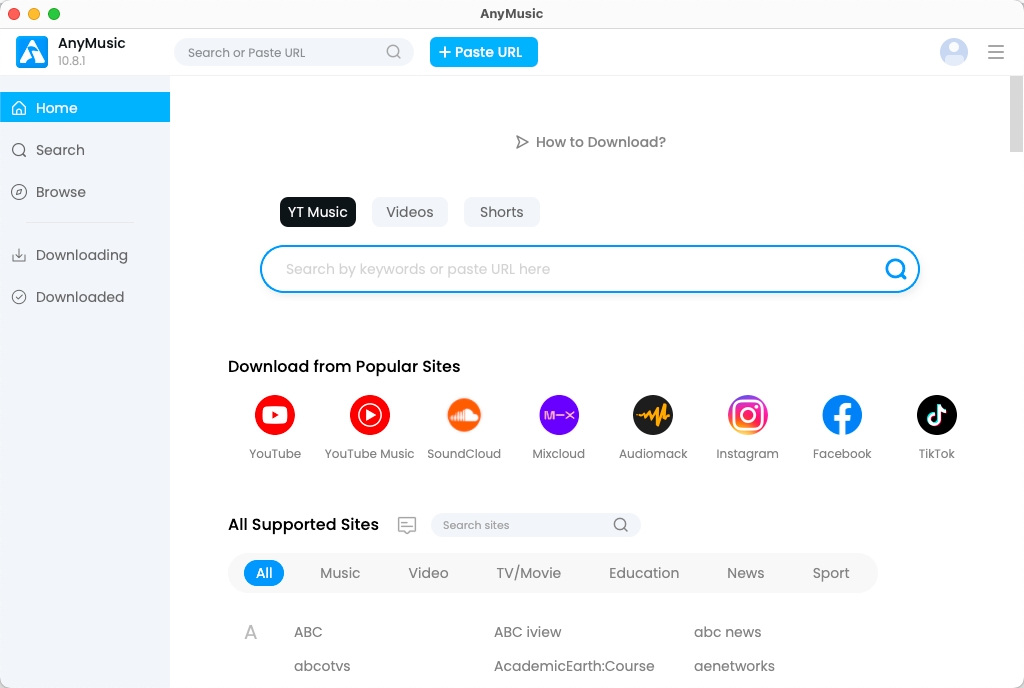Click the vertical scrollbar thumb
Image resolution: width=1024 pixels, height=688 pixels.
(1016, 114)
